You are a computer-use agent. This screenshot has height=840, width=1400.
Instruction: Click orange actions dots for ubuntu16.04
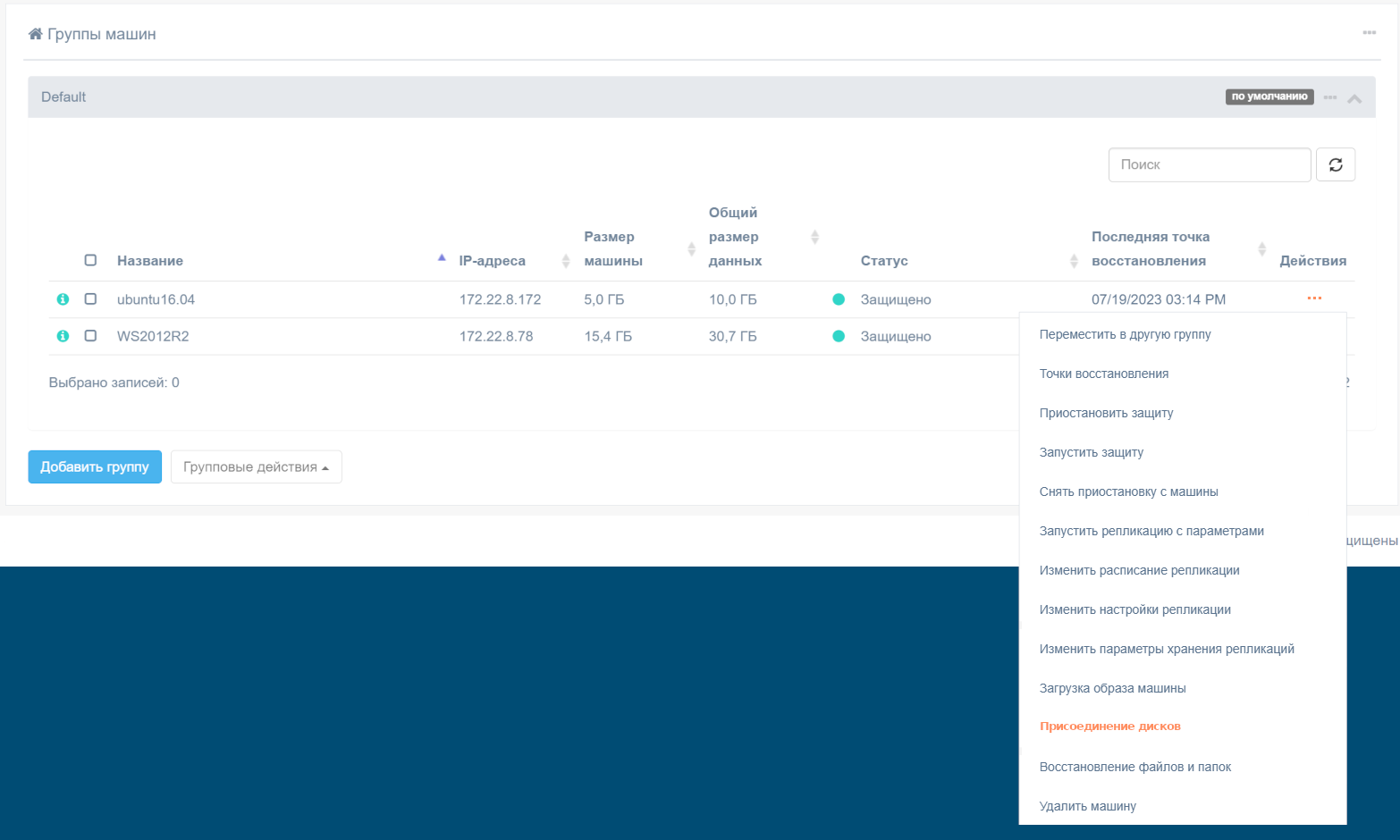coord(1314,298)
